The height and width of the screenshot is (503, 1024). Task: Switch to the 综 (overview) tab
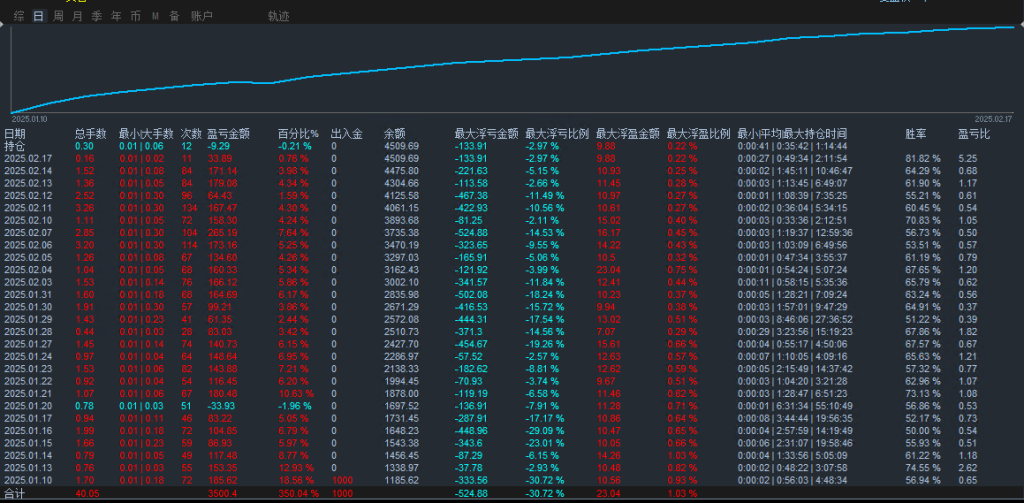(18, 16)
